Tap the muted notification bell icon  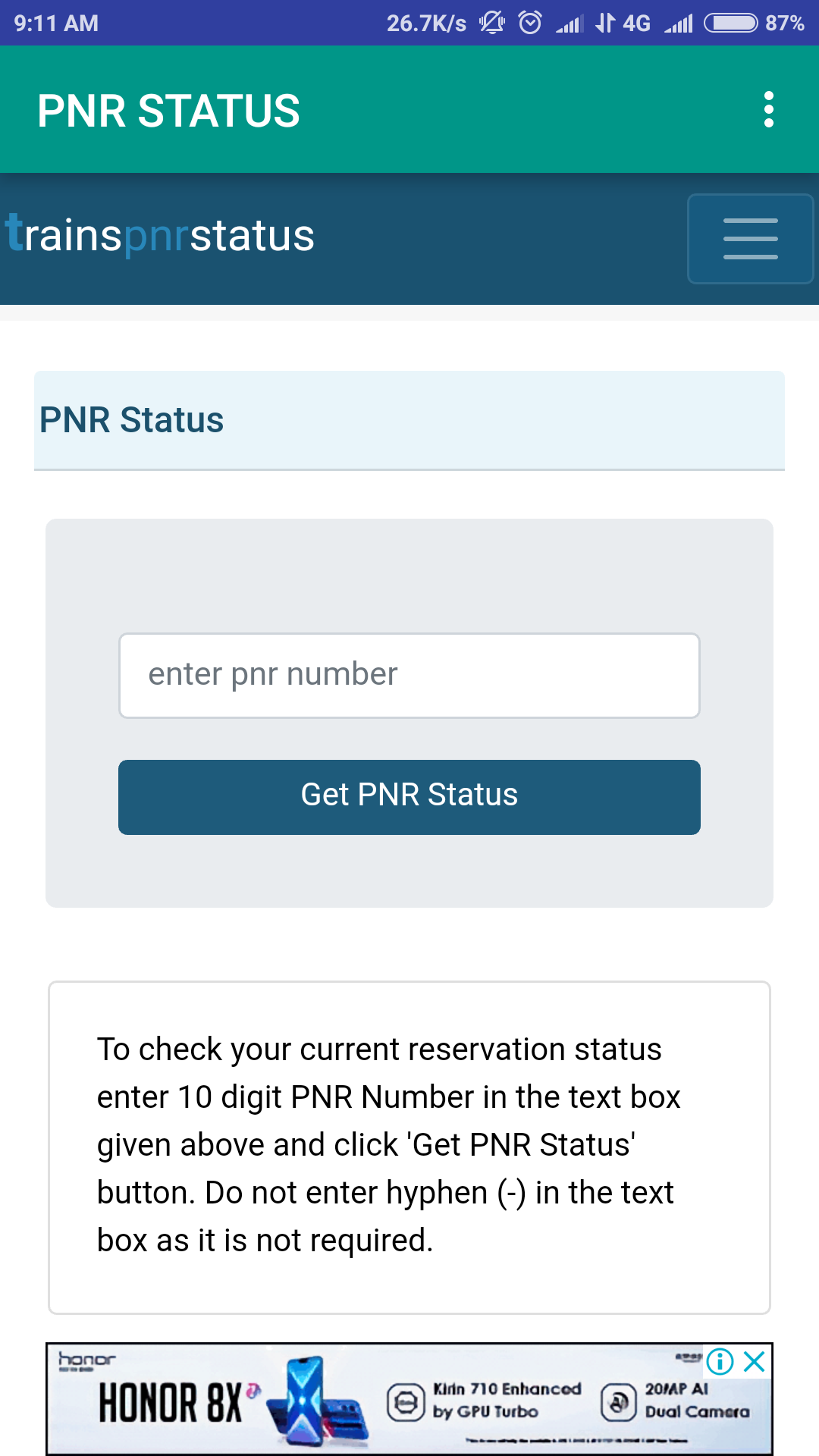pos(491,23)
